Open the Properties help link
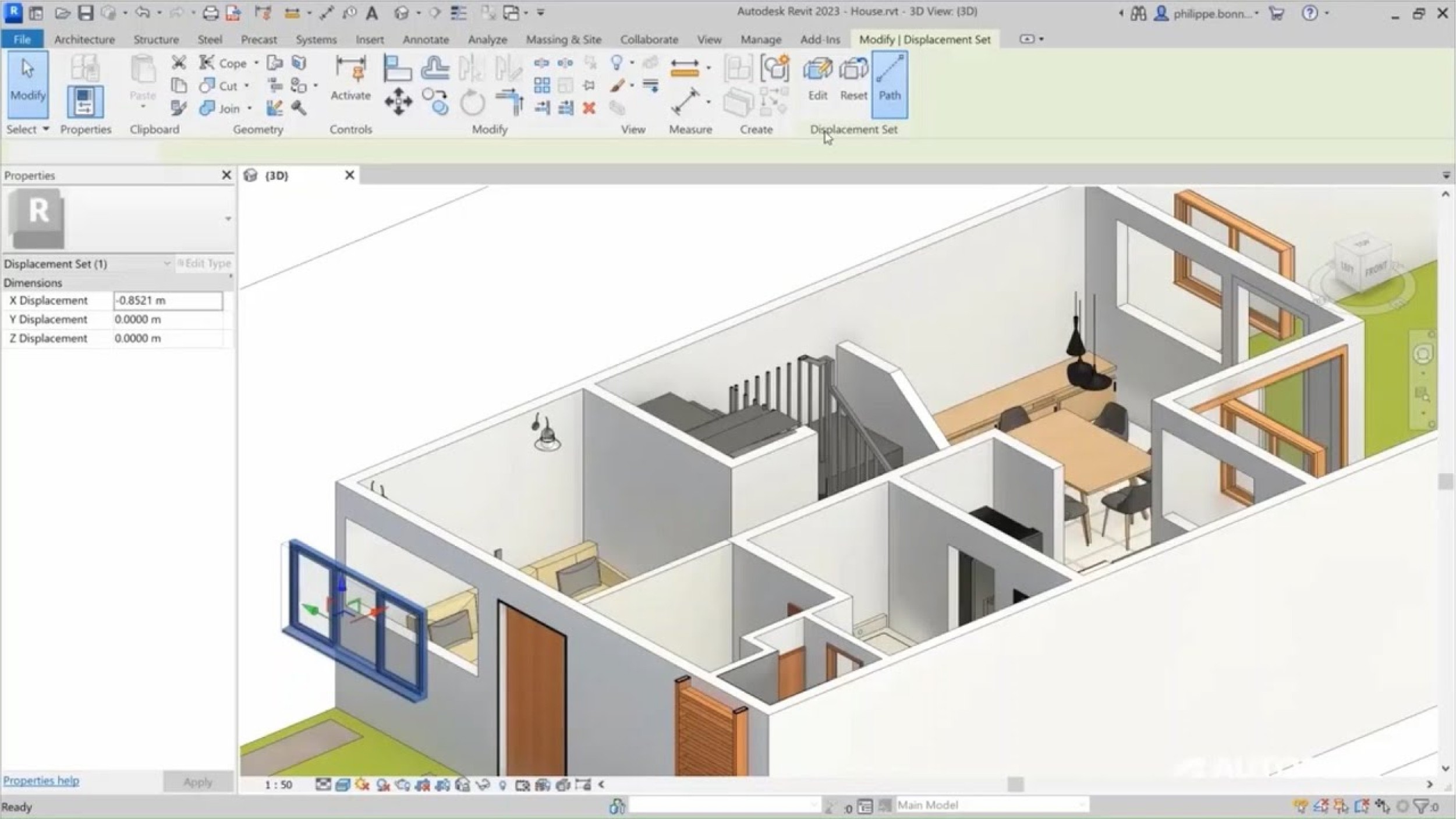The image size is (1456, 819). [41, 781]
